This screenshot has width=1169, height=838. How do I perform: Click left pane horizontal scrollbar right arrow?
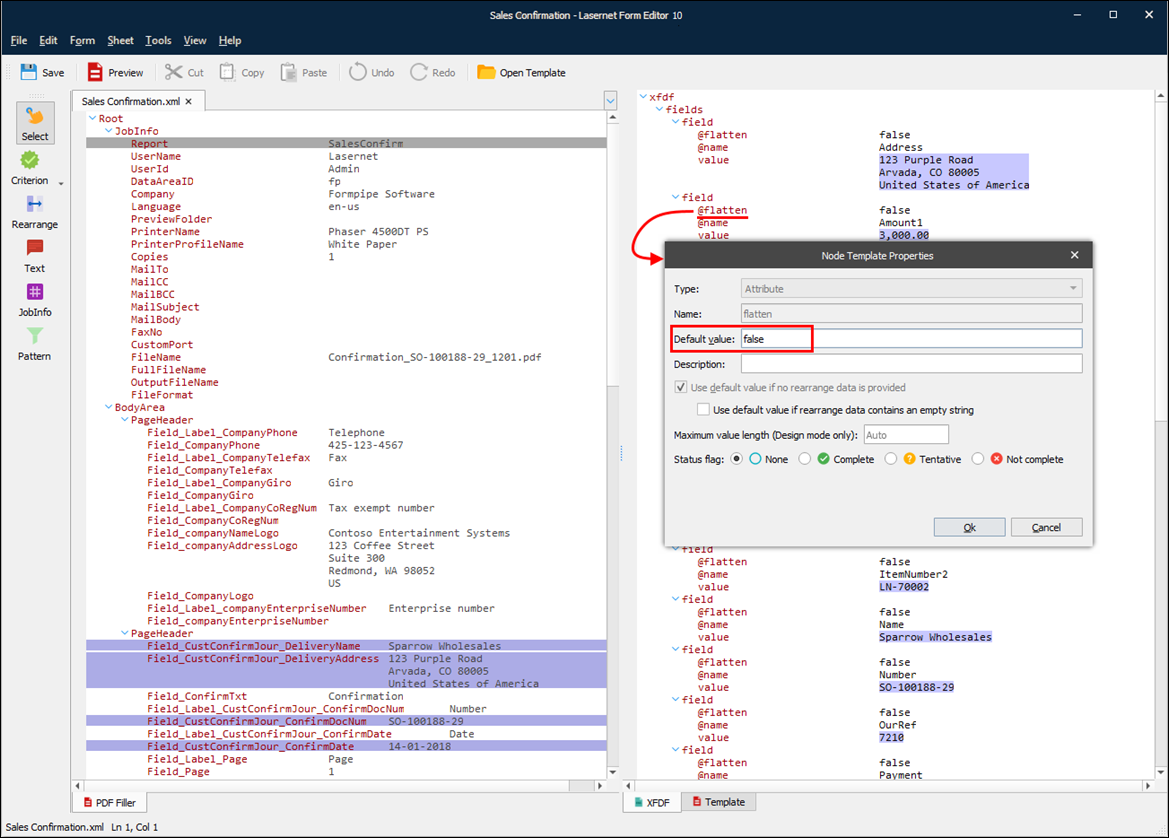599,786
